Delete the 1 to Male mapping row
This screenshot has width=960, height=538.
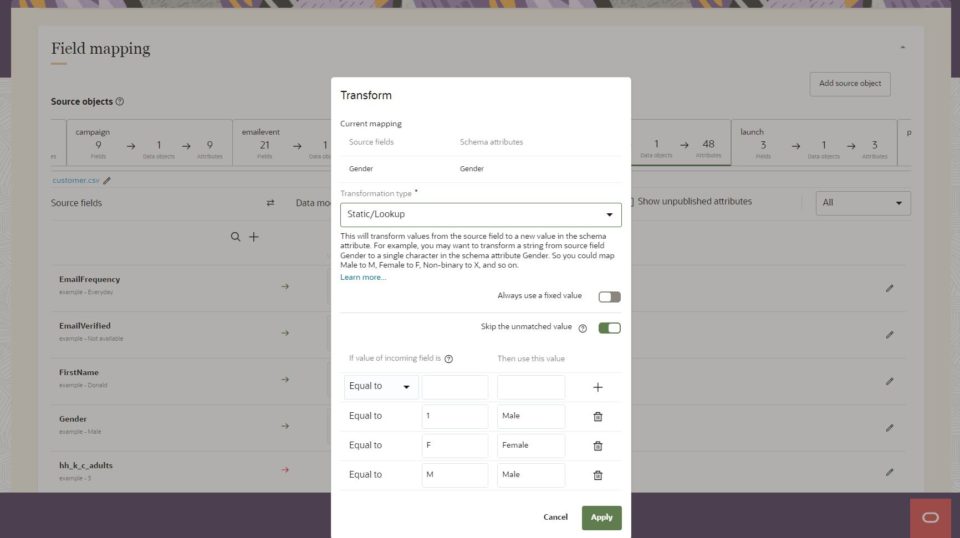pyautogui.click(x=598, y=416)
